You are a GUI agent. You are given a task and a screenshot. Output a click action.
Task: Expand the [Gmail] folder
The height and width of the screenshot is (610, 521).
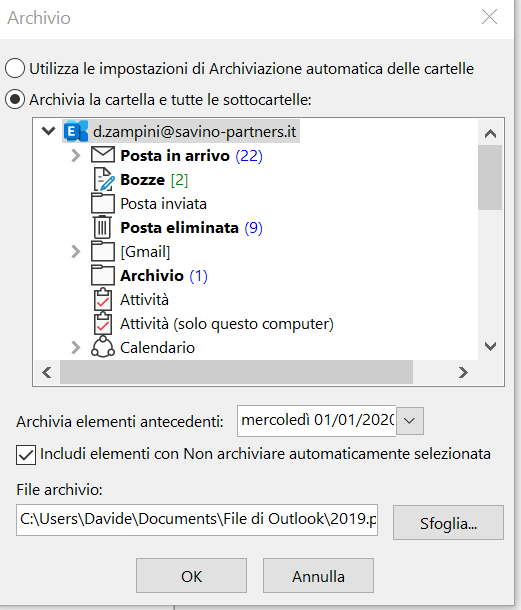[75, 252]
